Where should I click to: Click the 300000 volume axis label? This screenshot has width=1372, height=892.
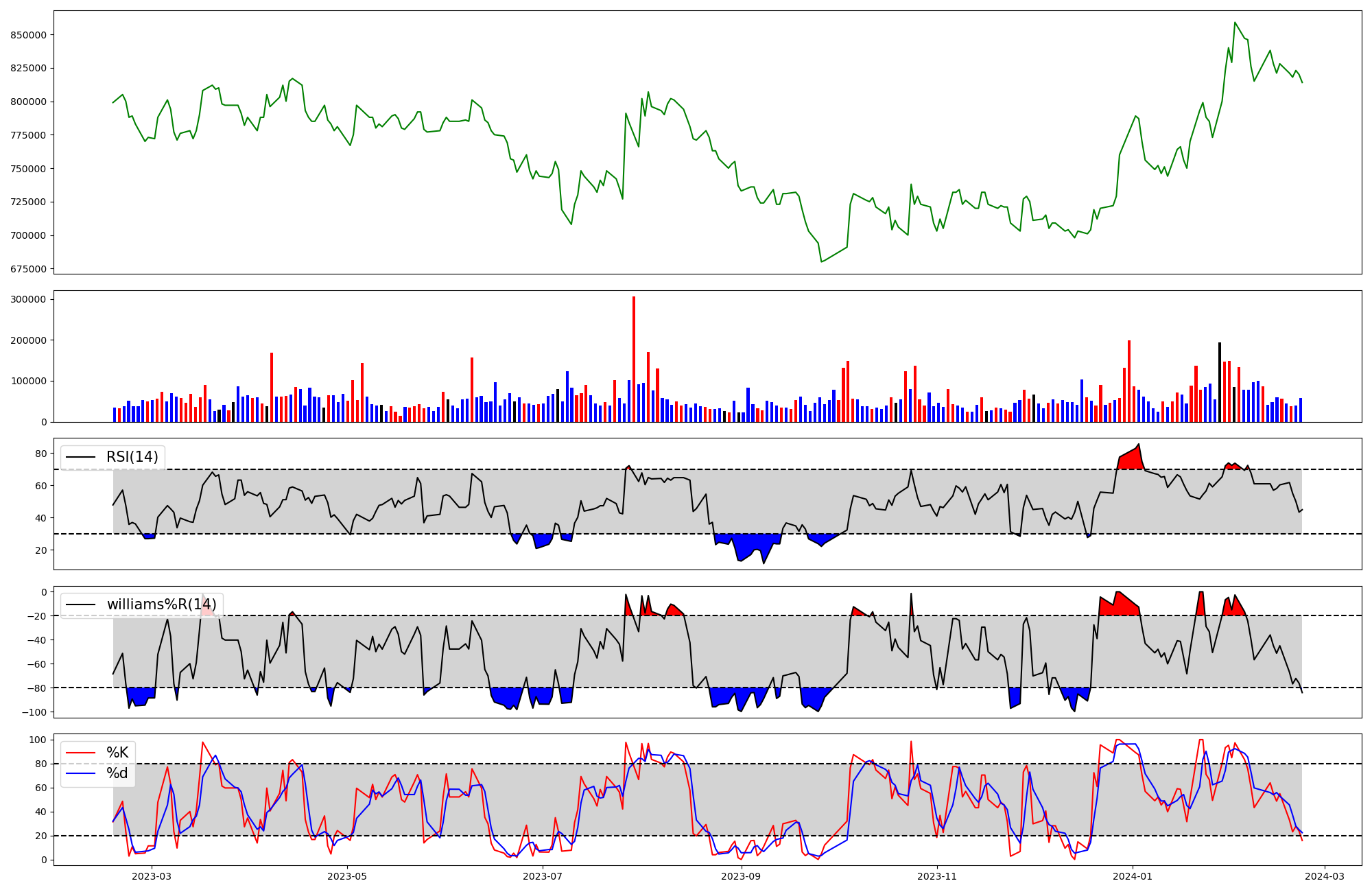pyautogui.click(x=28, y=299)
